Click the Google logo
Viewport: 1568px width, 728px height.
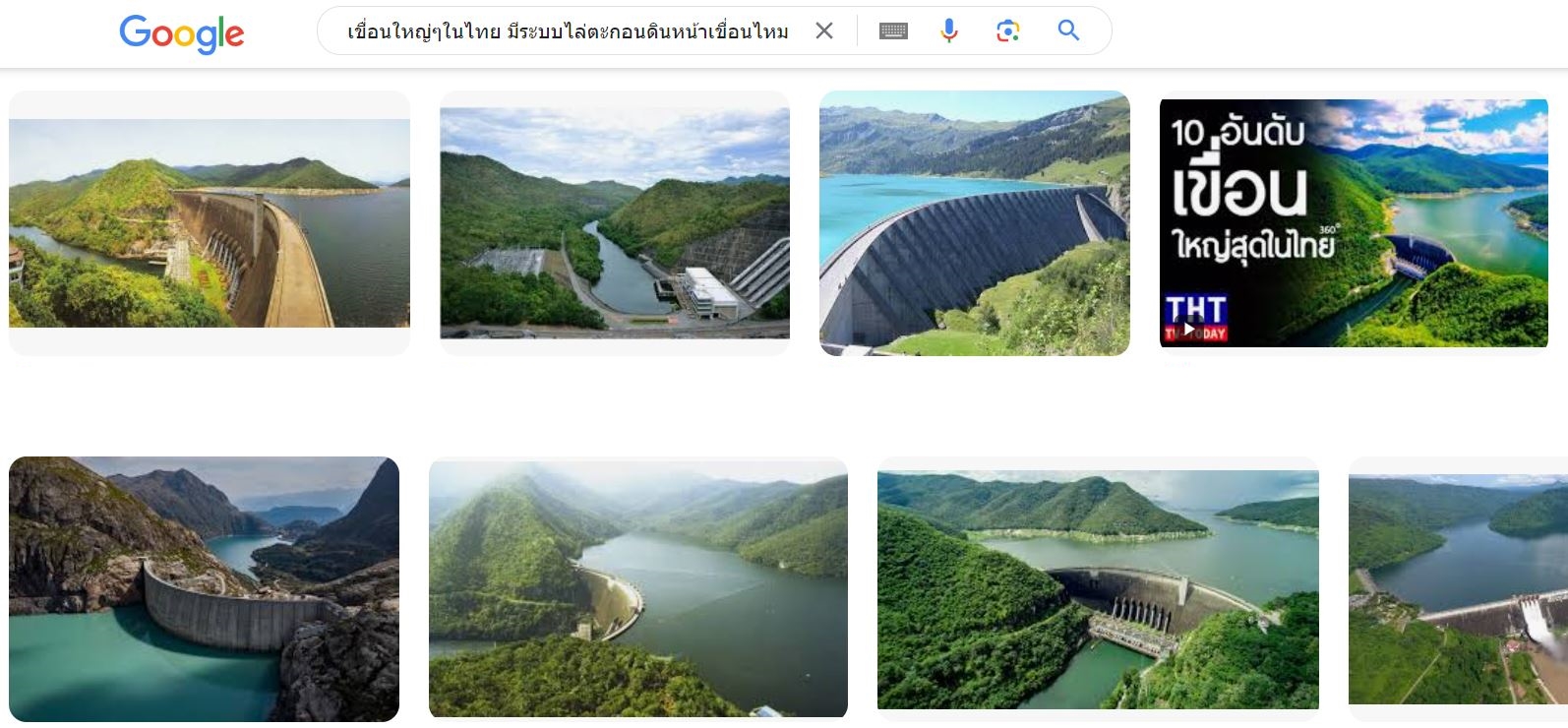point(182,33)
